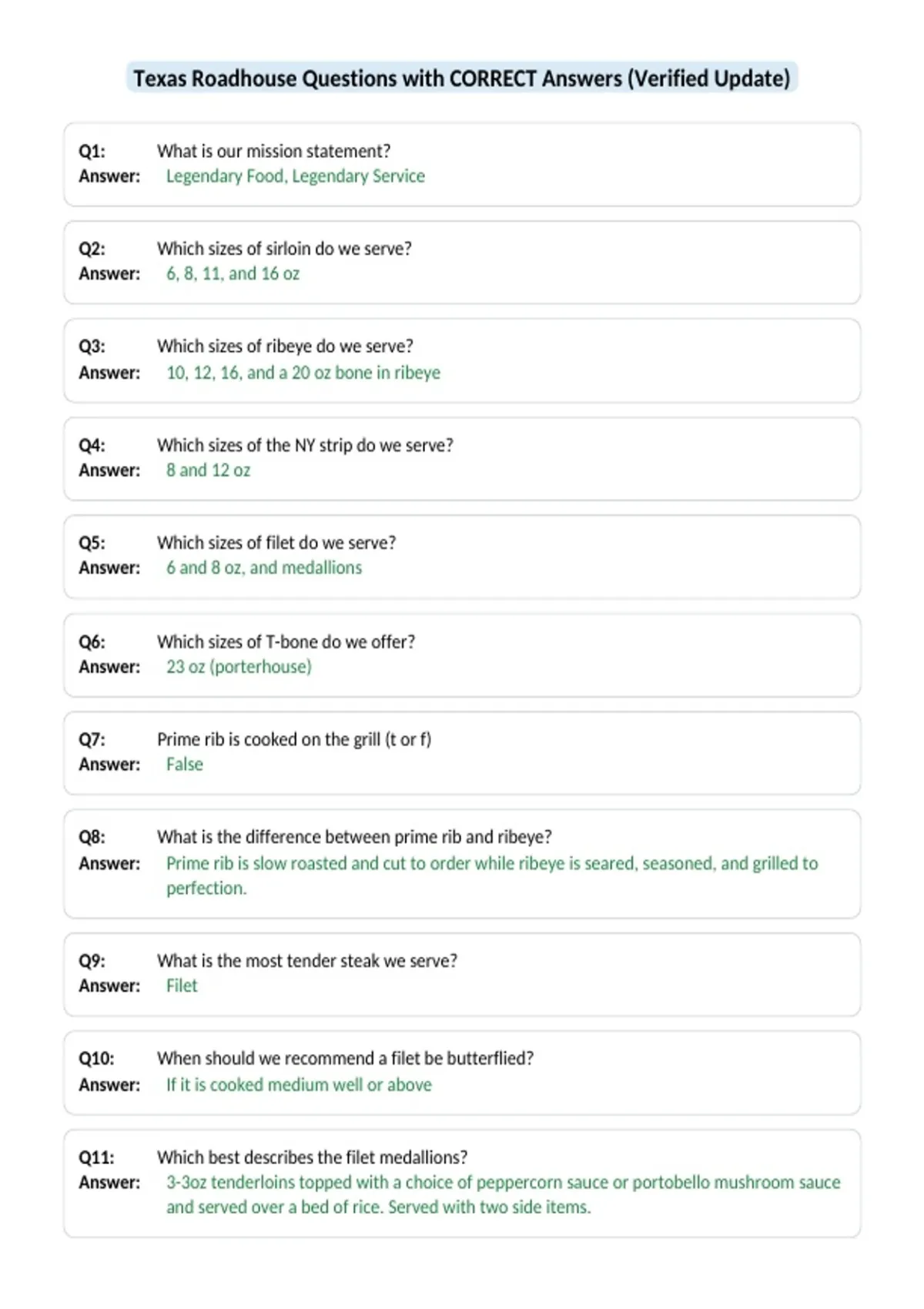
Task: Click answer '6 and 8 oz, and medallions'
Action: click(x=264, y=568)
